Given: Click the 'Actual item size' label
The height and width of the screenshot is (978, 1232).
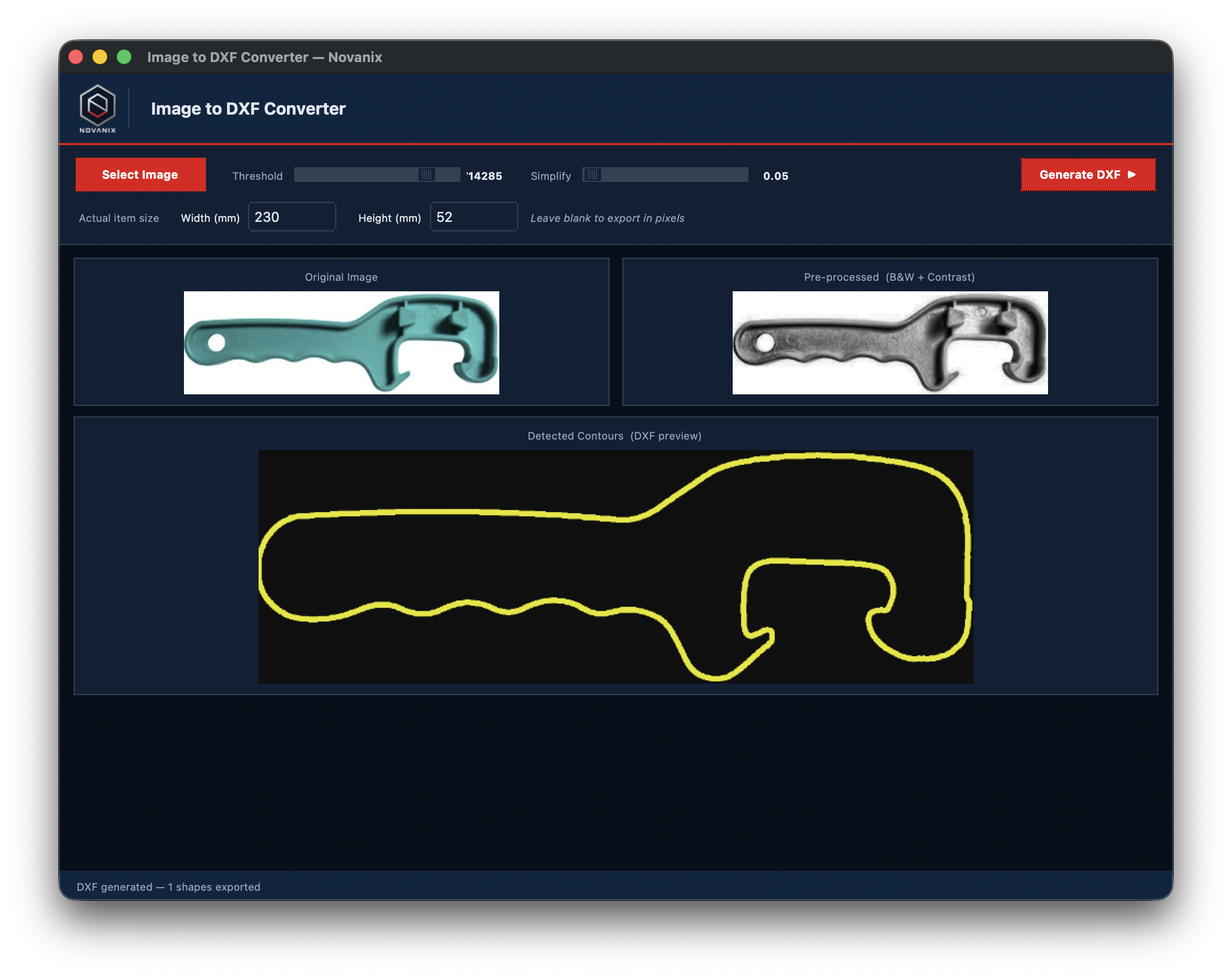Looking at the screenshot, I should pos(119,218).
